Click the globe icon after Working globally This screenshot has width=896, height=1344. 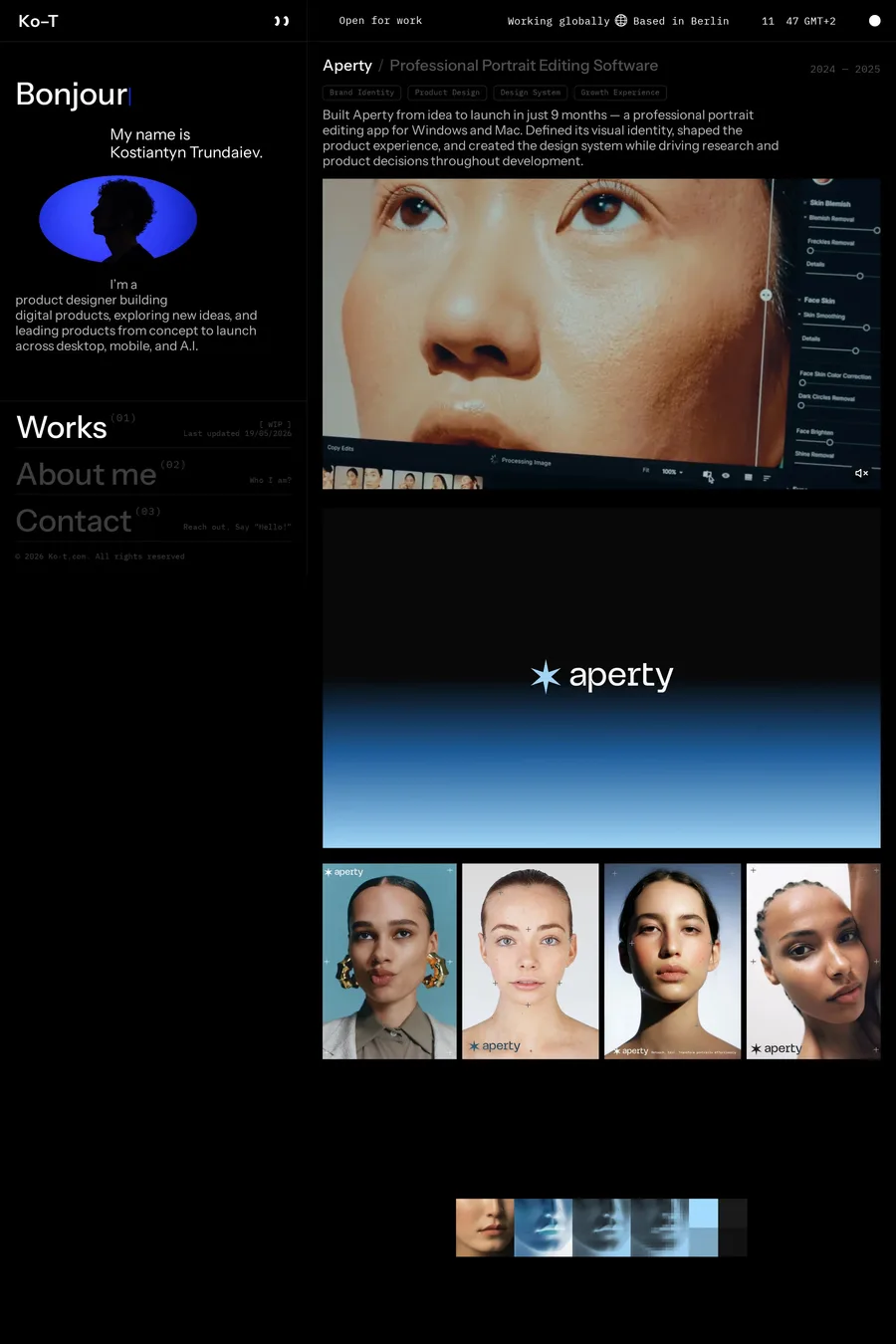621,21
